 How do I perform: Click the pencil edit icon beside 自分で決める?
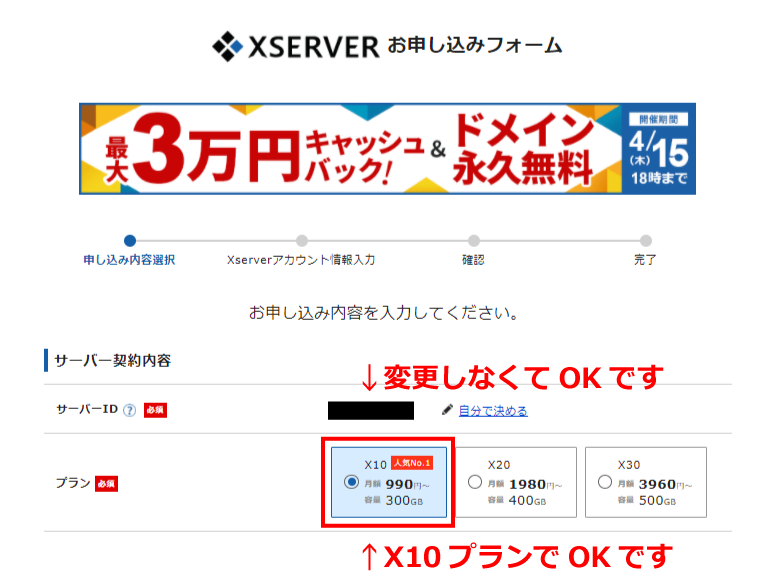click(x=447, y=410)
